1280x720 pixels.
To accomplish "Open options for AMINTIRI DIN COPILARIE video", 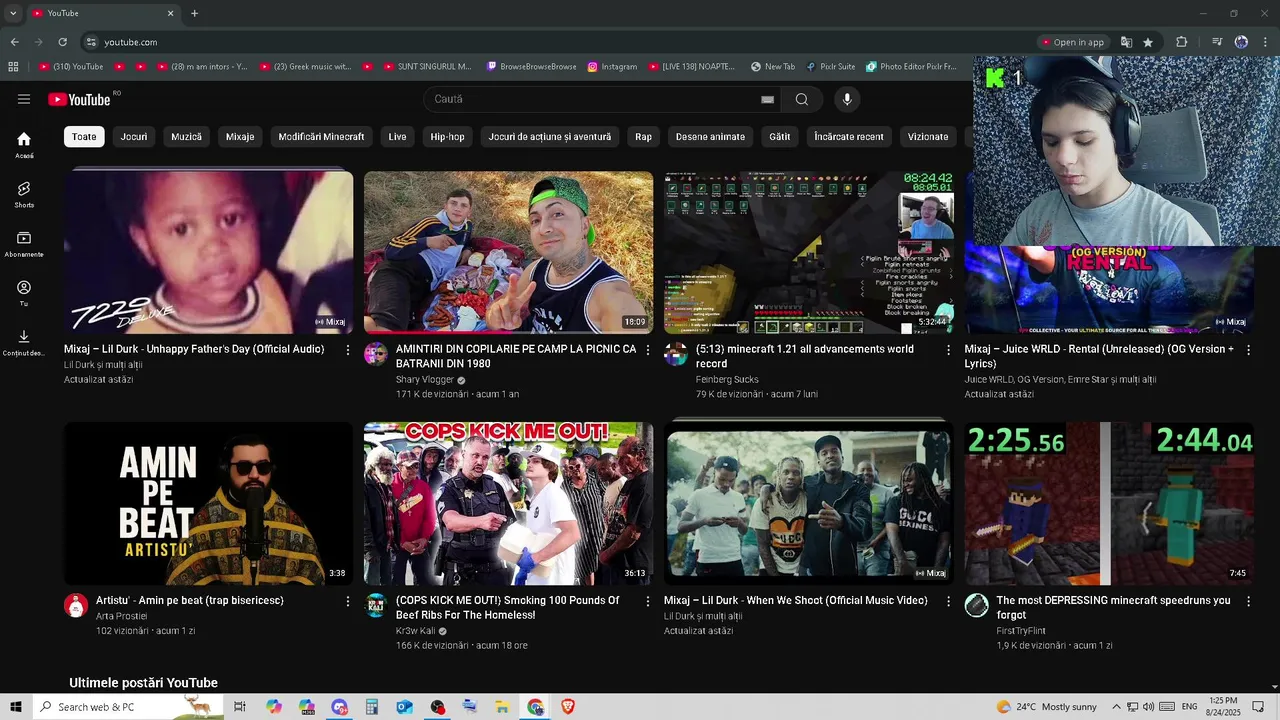I will pyautogui.click(x=648, y=350).
